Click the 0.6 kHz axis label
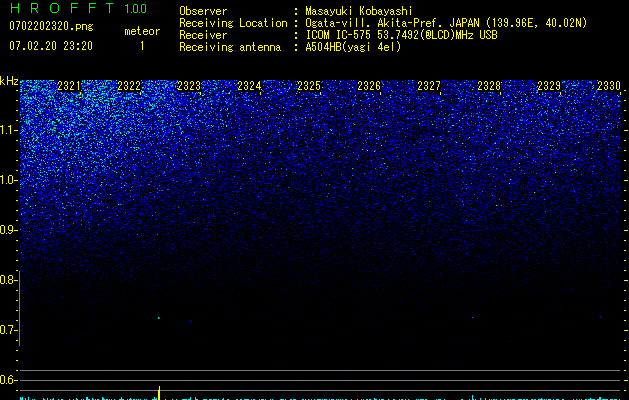Image resolution: width=629 pixels, height=400 pixels. click(x=8, y=380)
